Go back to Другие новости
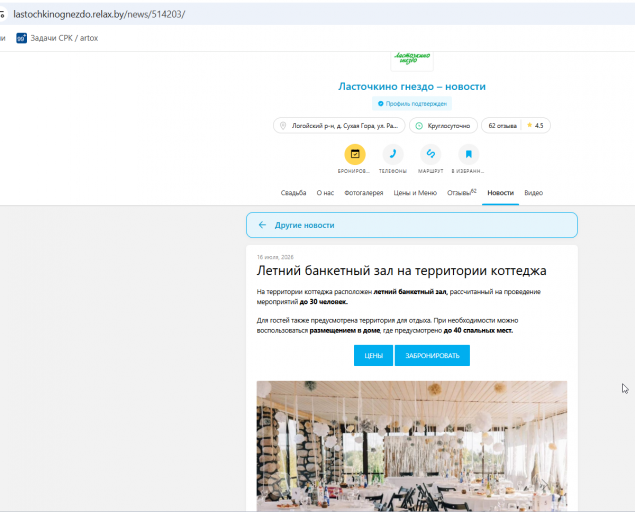This screenshot has width=635, height=512. [x=412, y=225]
